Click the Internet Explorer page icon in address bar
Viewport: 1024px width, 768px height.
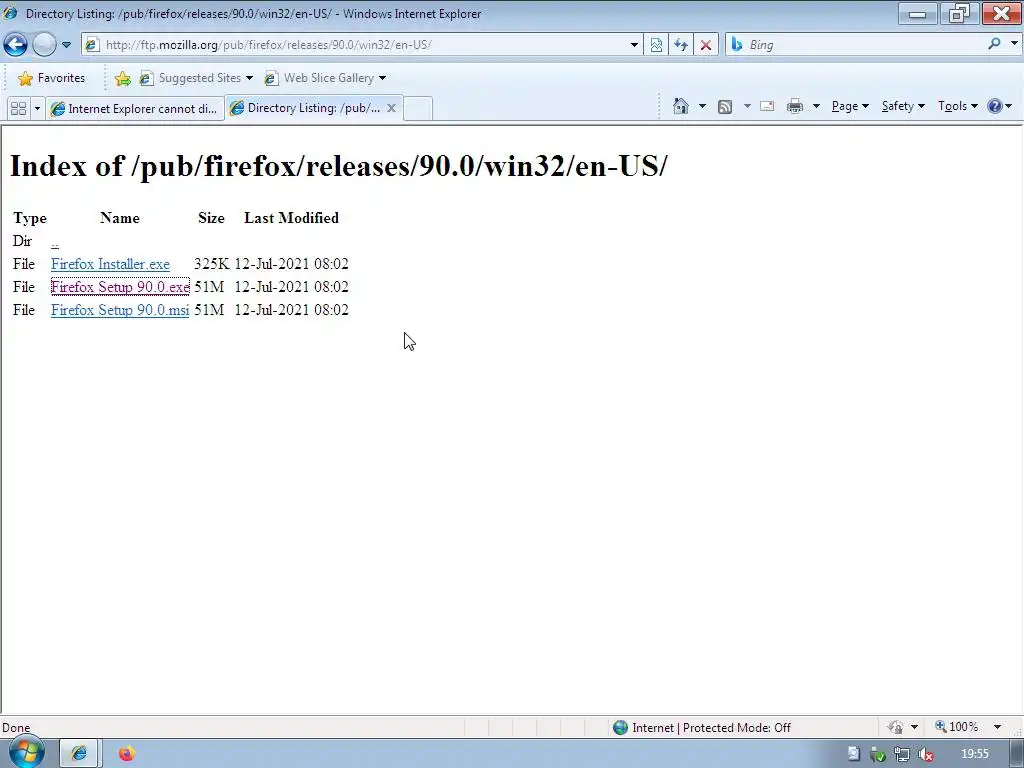point(92,44)
